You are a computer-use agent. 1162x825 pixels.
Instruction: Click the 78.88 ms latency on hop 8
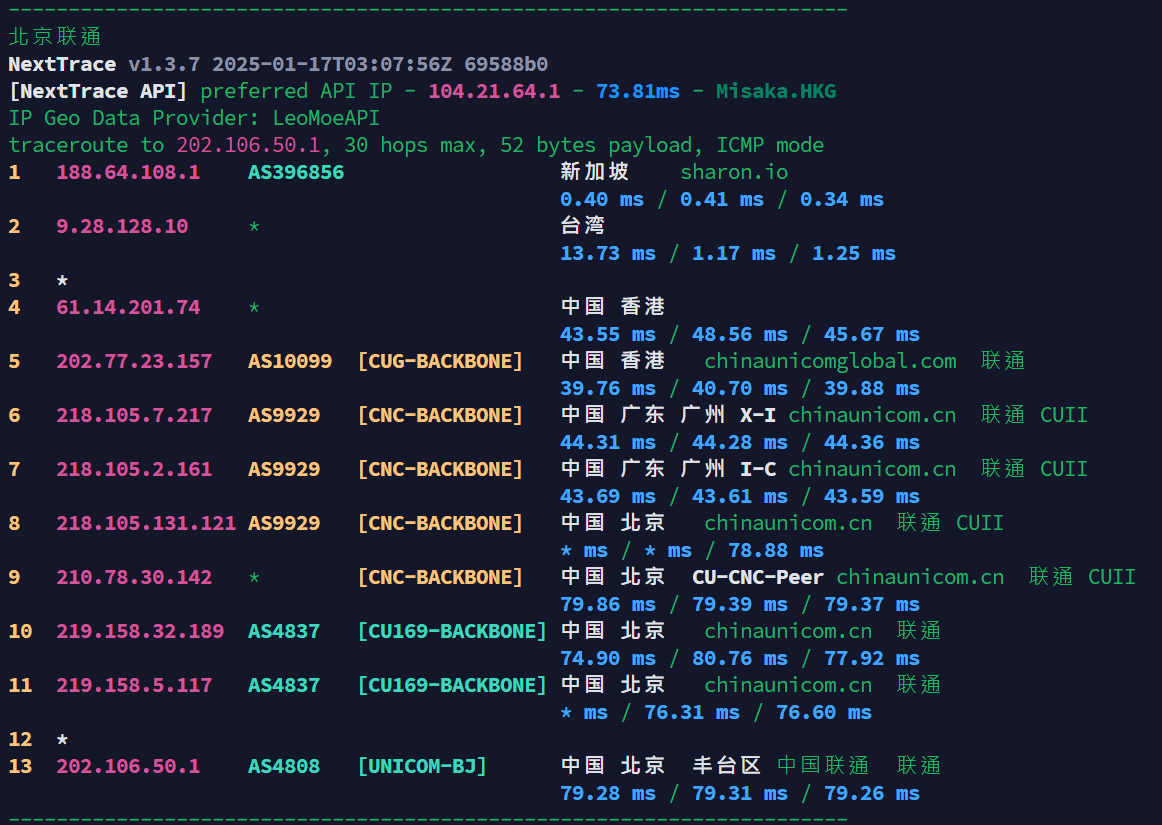(776, 551)
